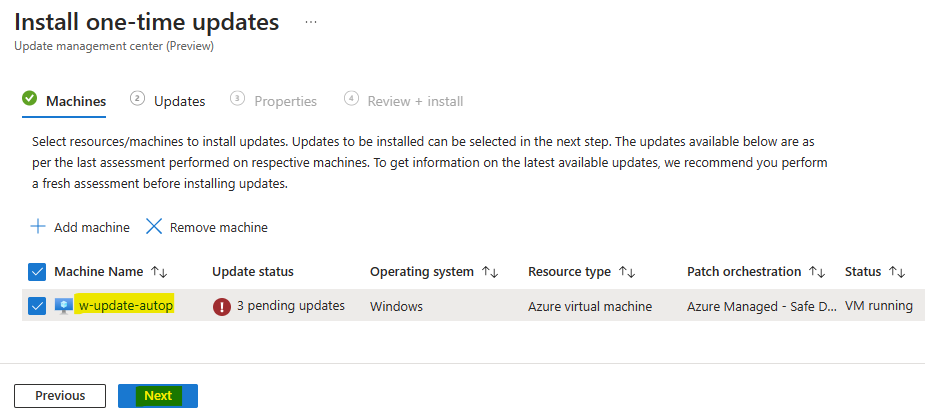Click the virtual machine icon beside w-update-autop
The height and width of the screenshot is (418, 925).
point(64,306)
